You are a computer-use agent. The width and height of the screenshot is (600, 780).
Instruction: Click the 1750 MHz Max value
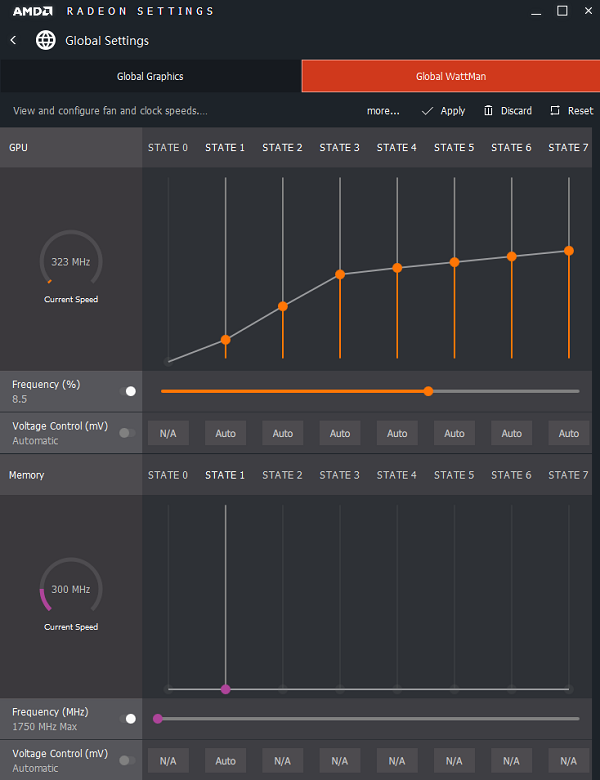click(x=45, y=727)
